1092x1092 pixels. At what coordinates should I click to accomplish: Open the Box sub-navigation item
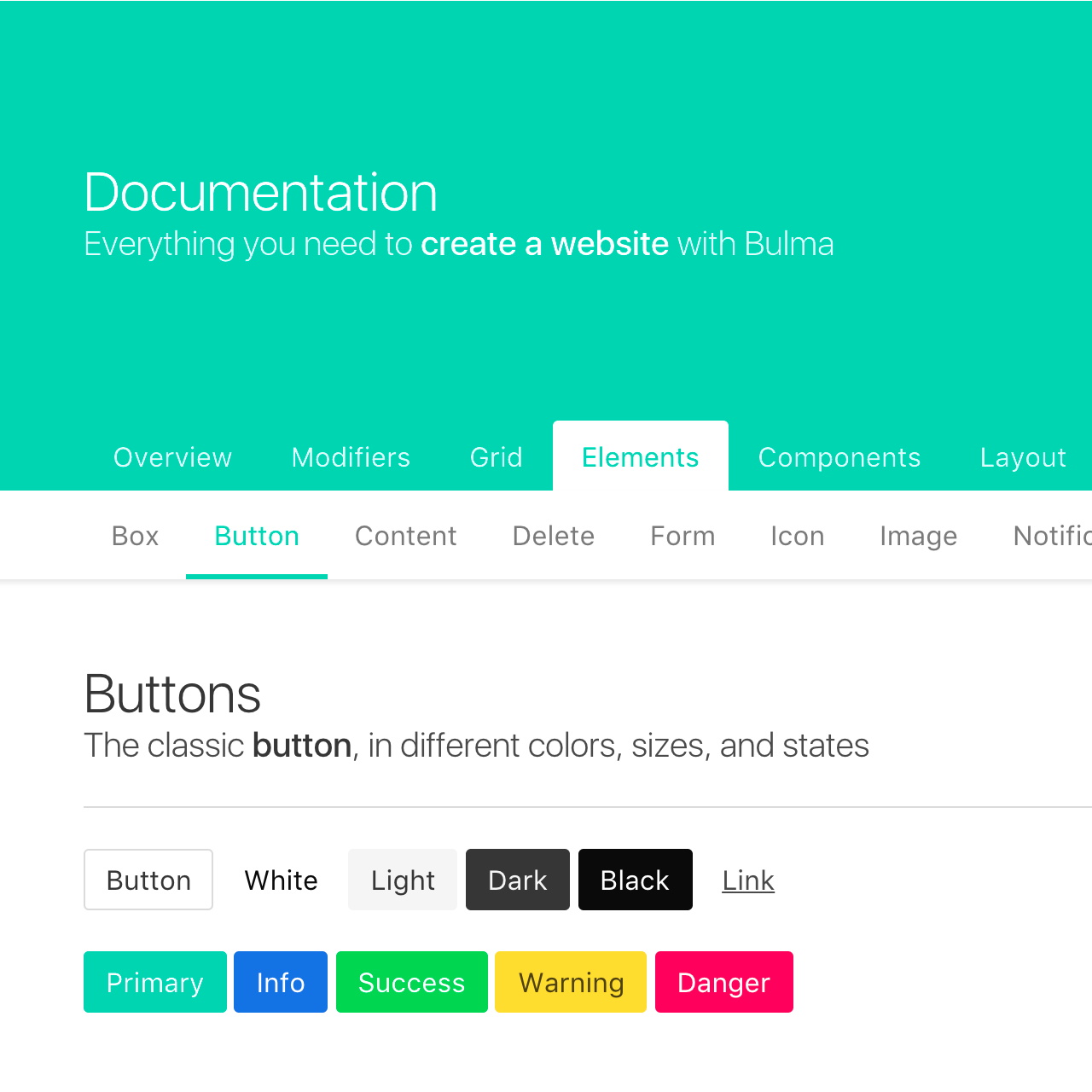coord(135,536)
